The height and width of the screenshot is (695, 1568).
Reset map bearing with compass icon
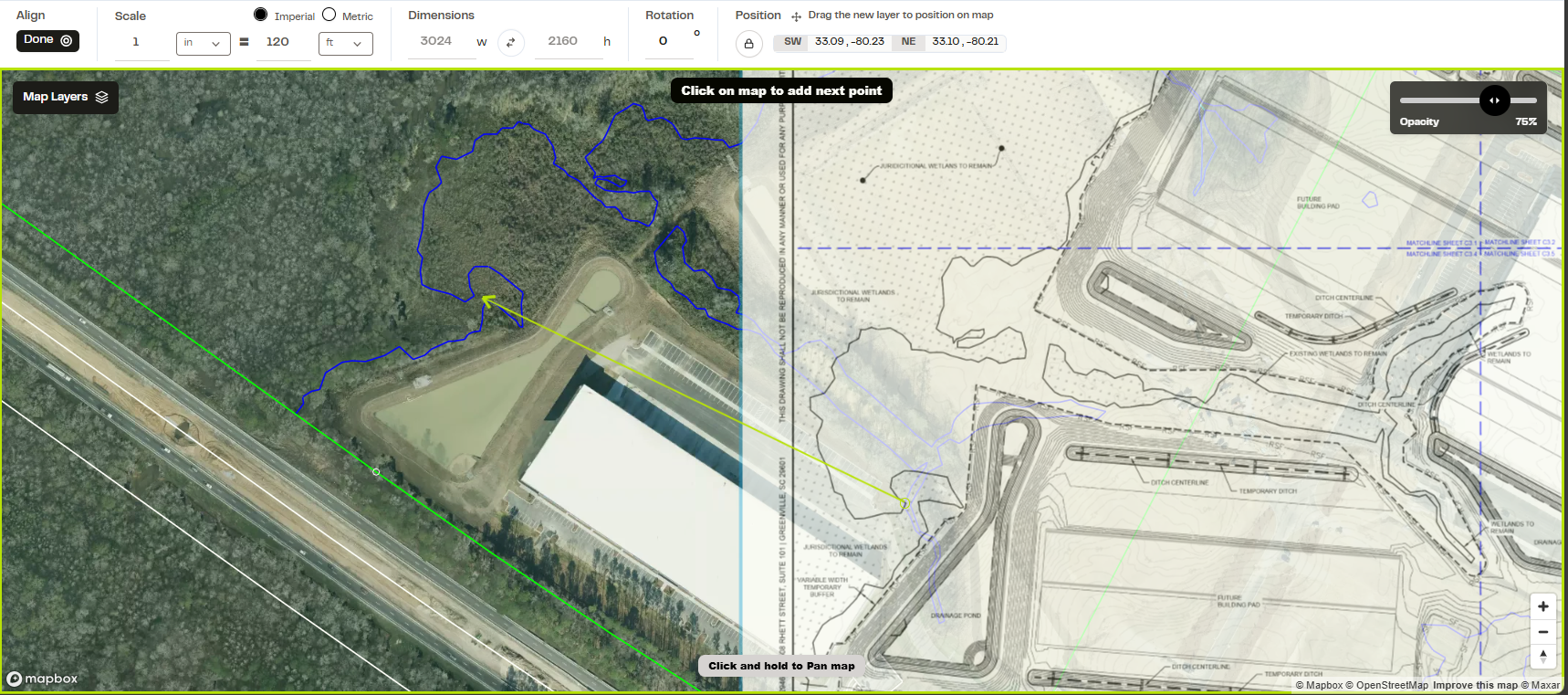coord(1542,656)
